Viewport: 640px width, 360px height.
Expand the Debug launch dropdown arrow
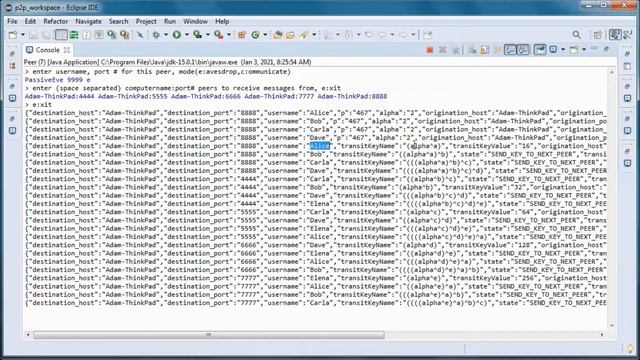(166, 35)
